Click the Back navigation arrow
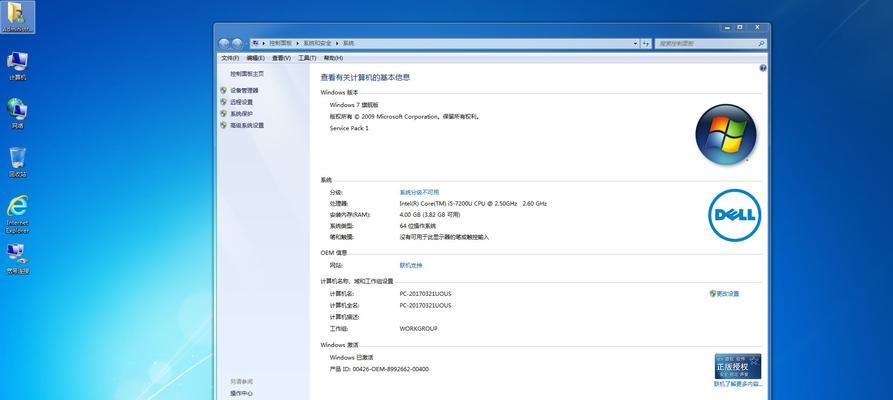893x400 pixels. 224,43
